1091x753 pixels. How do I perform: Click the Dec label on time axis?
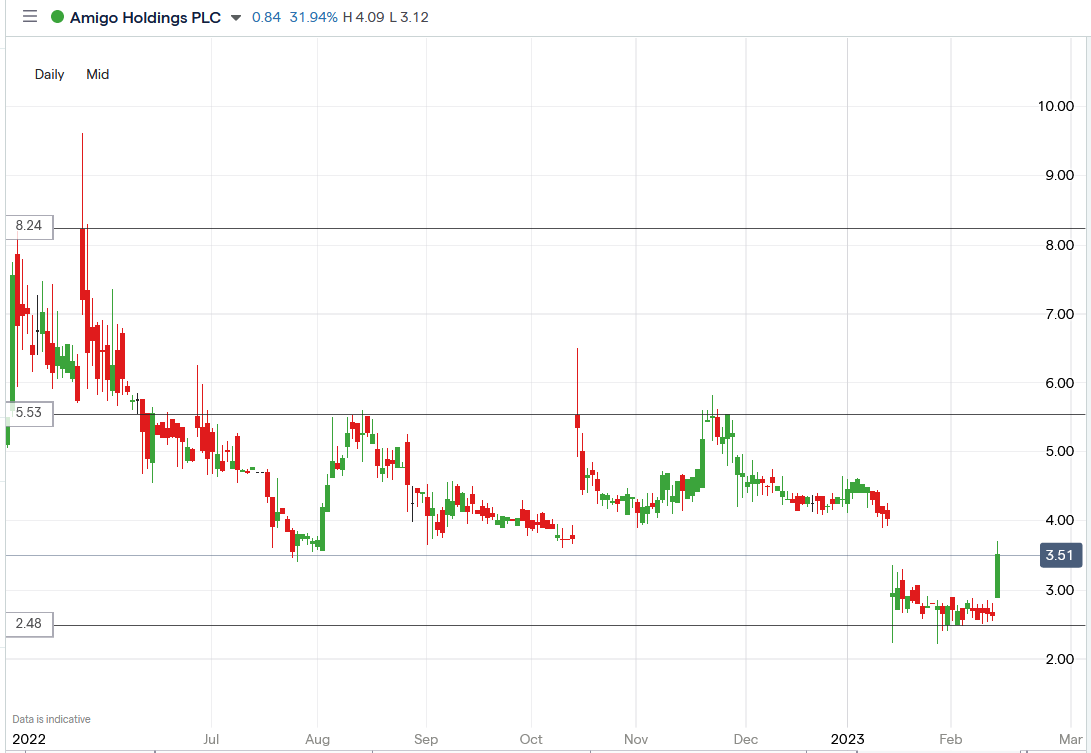point(745,739)
